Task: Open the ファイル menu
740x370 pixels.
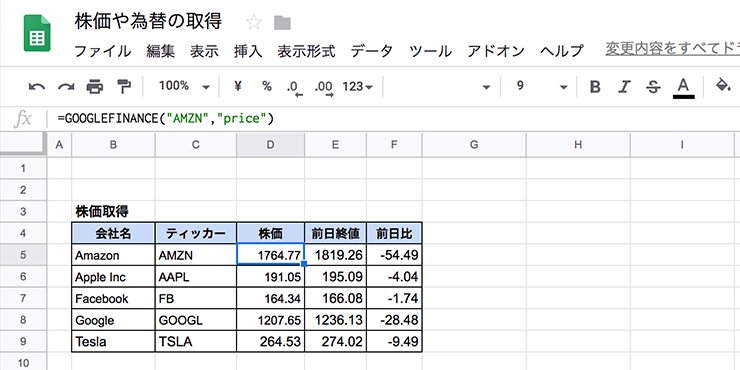Action: [103, 51]
